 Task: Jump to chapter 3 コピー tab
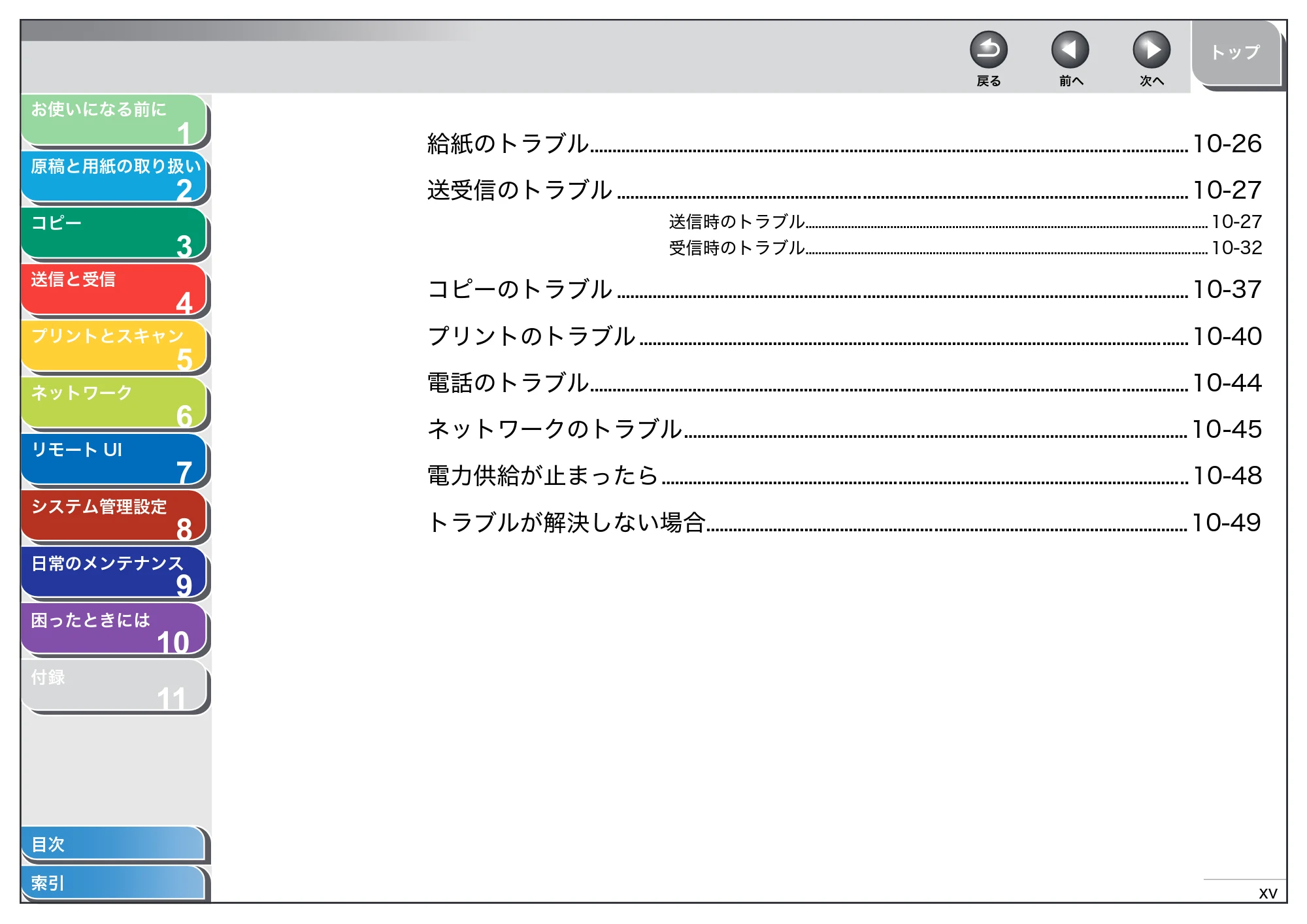click(x=114, y=233)
